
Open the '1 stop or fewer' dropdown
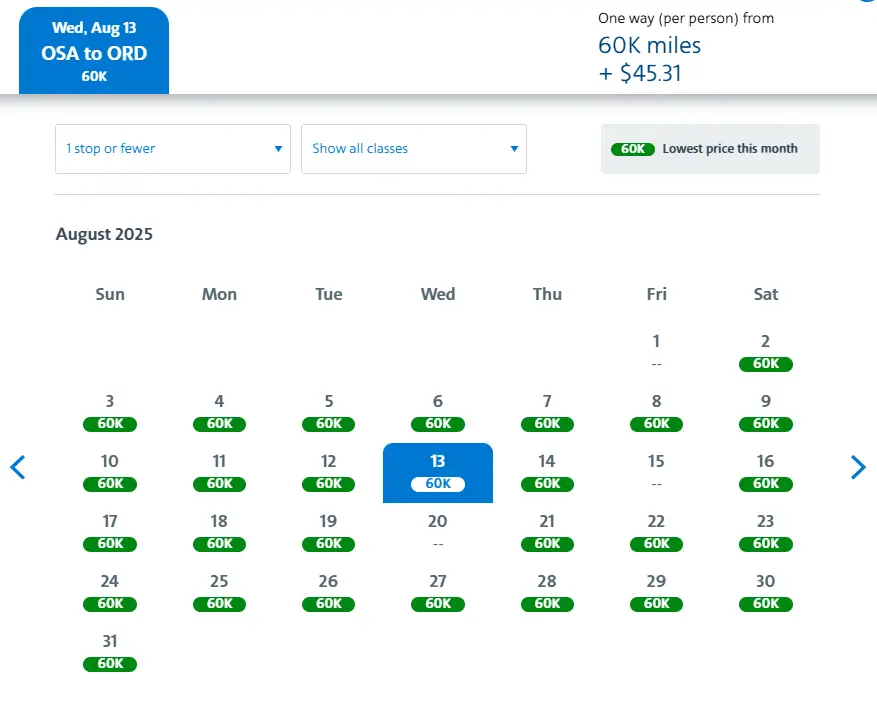click(173, 149)
